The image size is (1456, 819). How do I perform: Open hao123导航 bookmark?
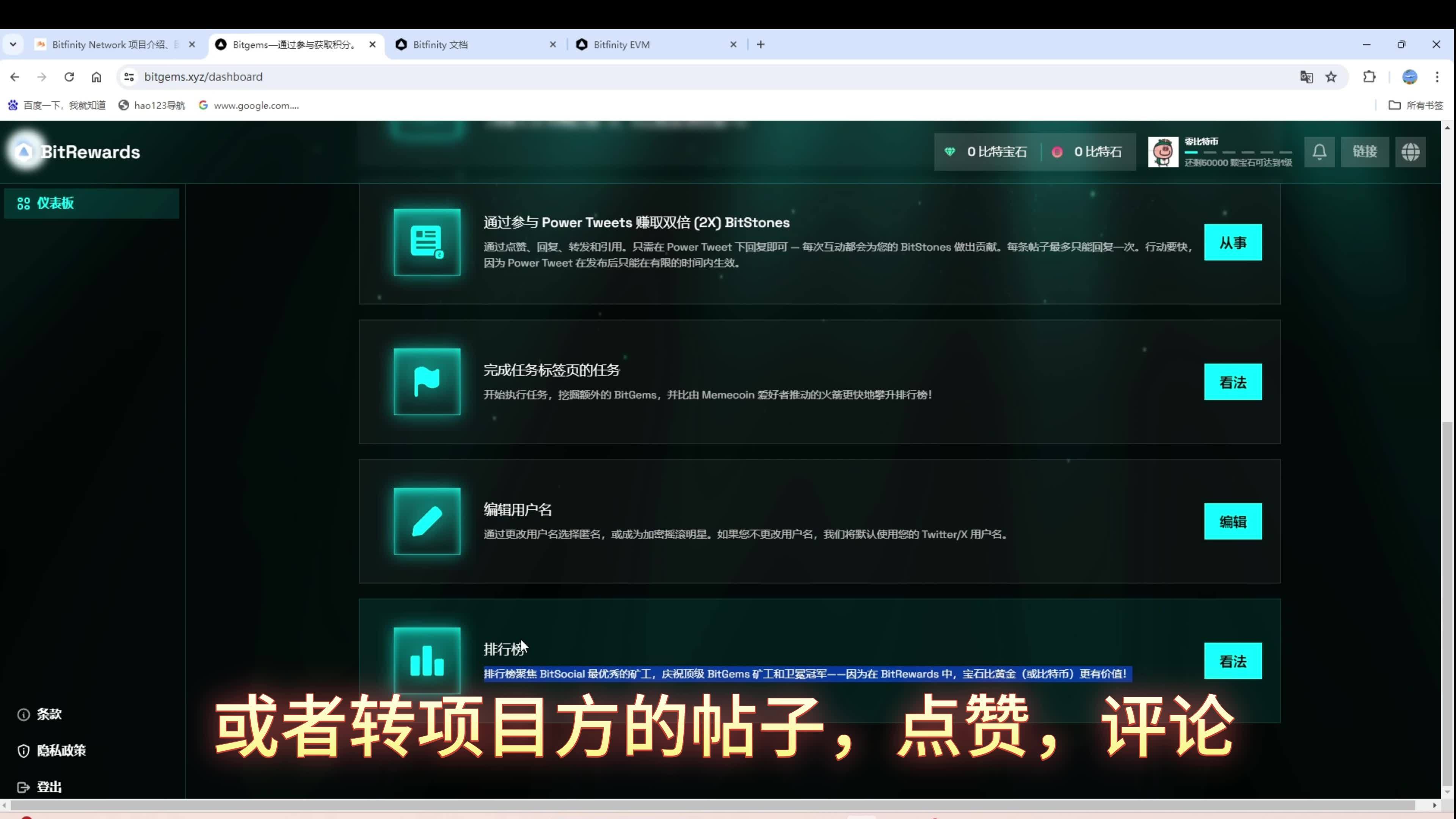152,105
